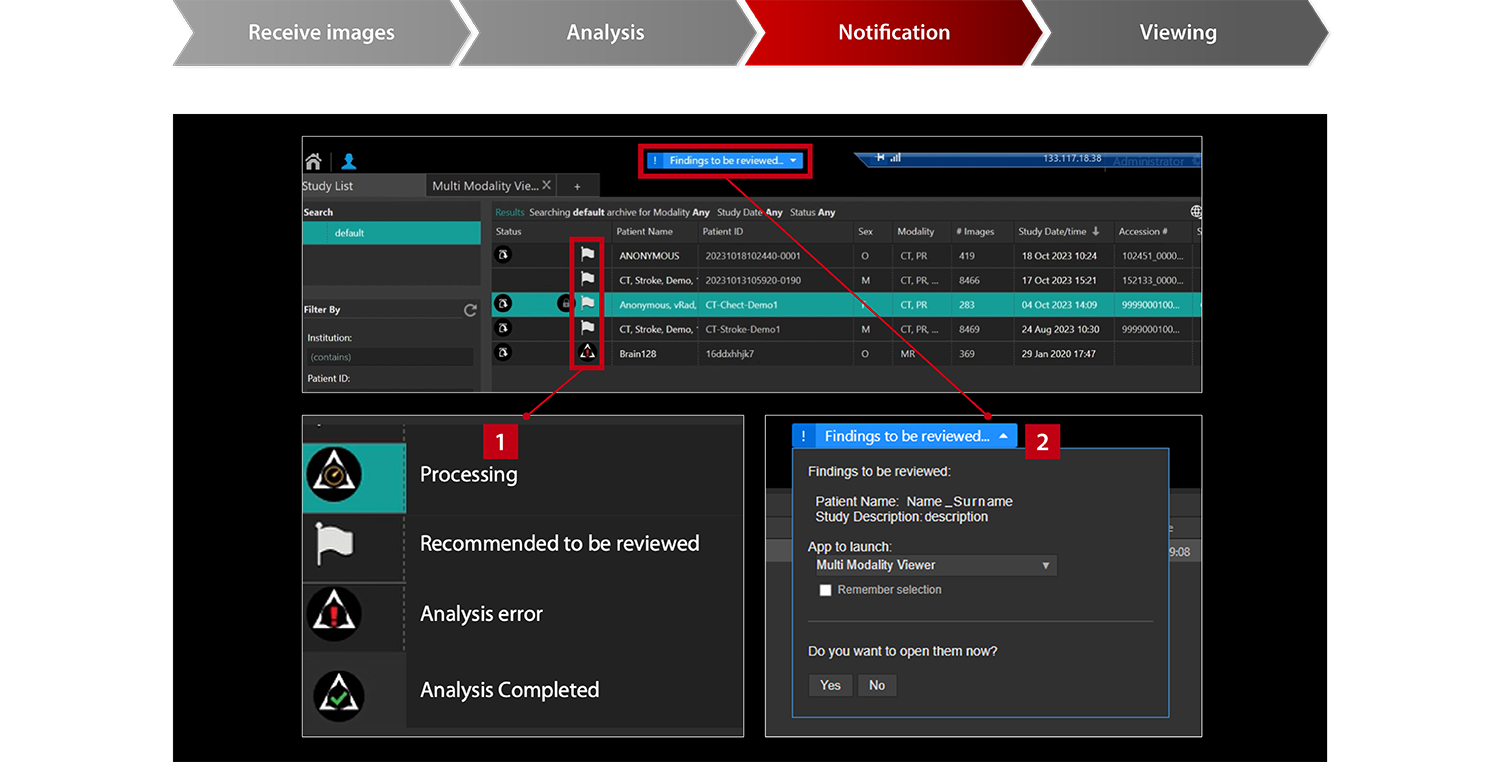Click the Results link above the table
Screen dimensions: 1500x762
[x=510, y=212]
